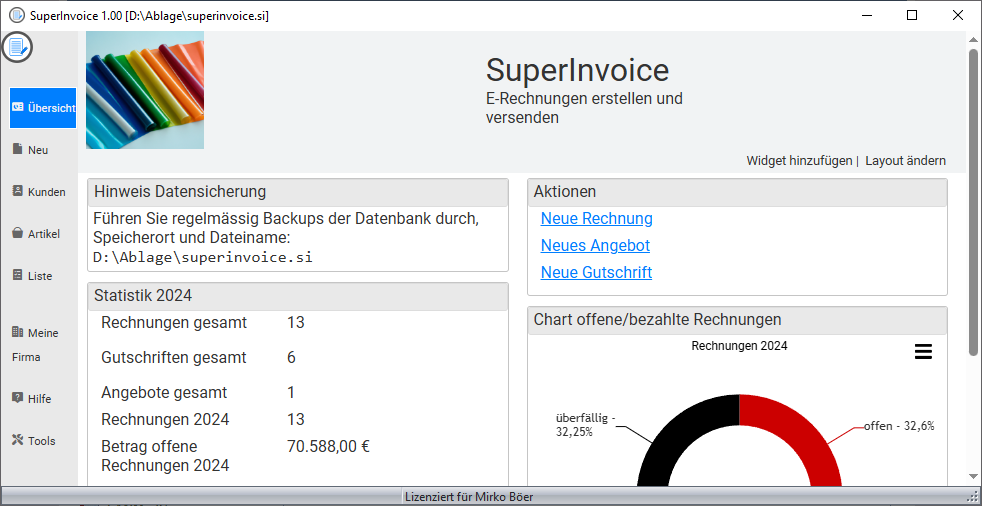
Task: Open the Übersicht dashboard section
Action: click(43, 108)
